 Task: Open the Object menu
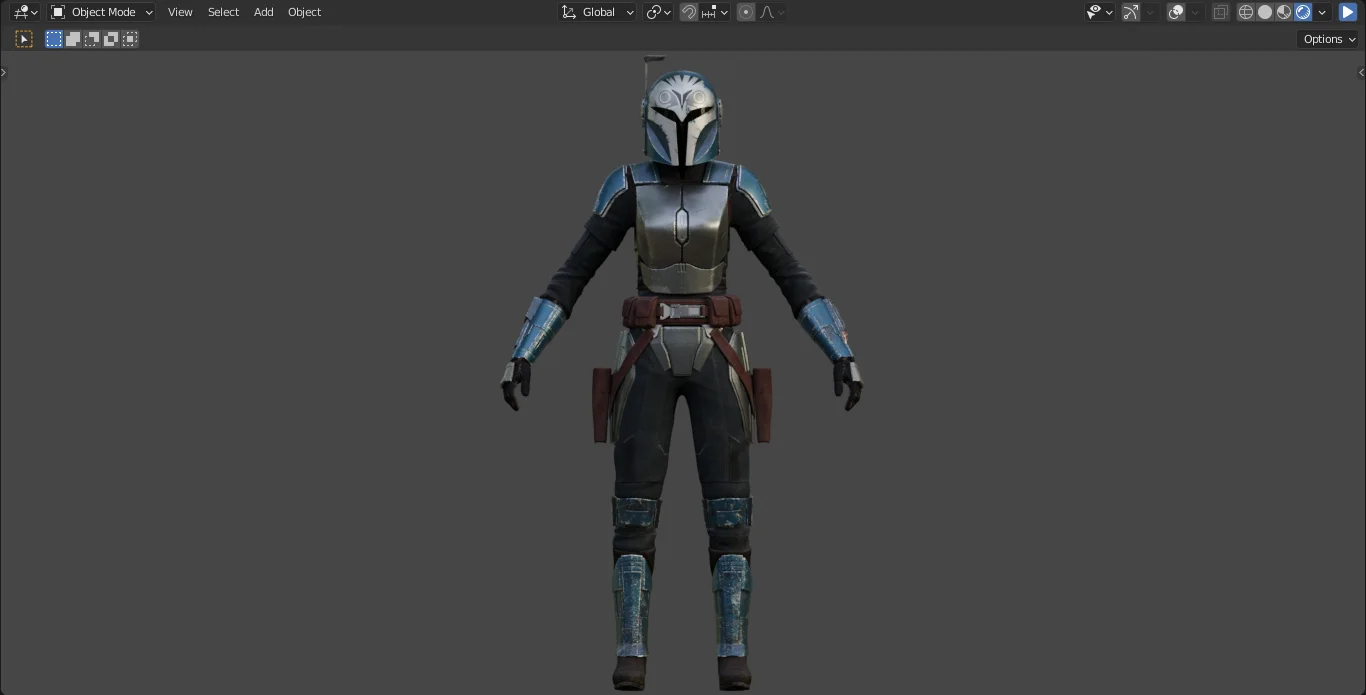coord(304,11)
